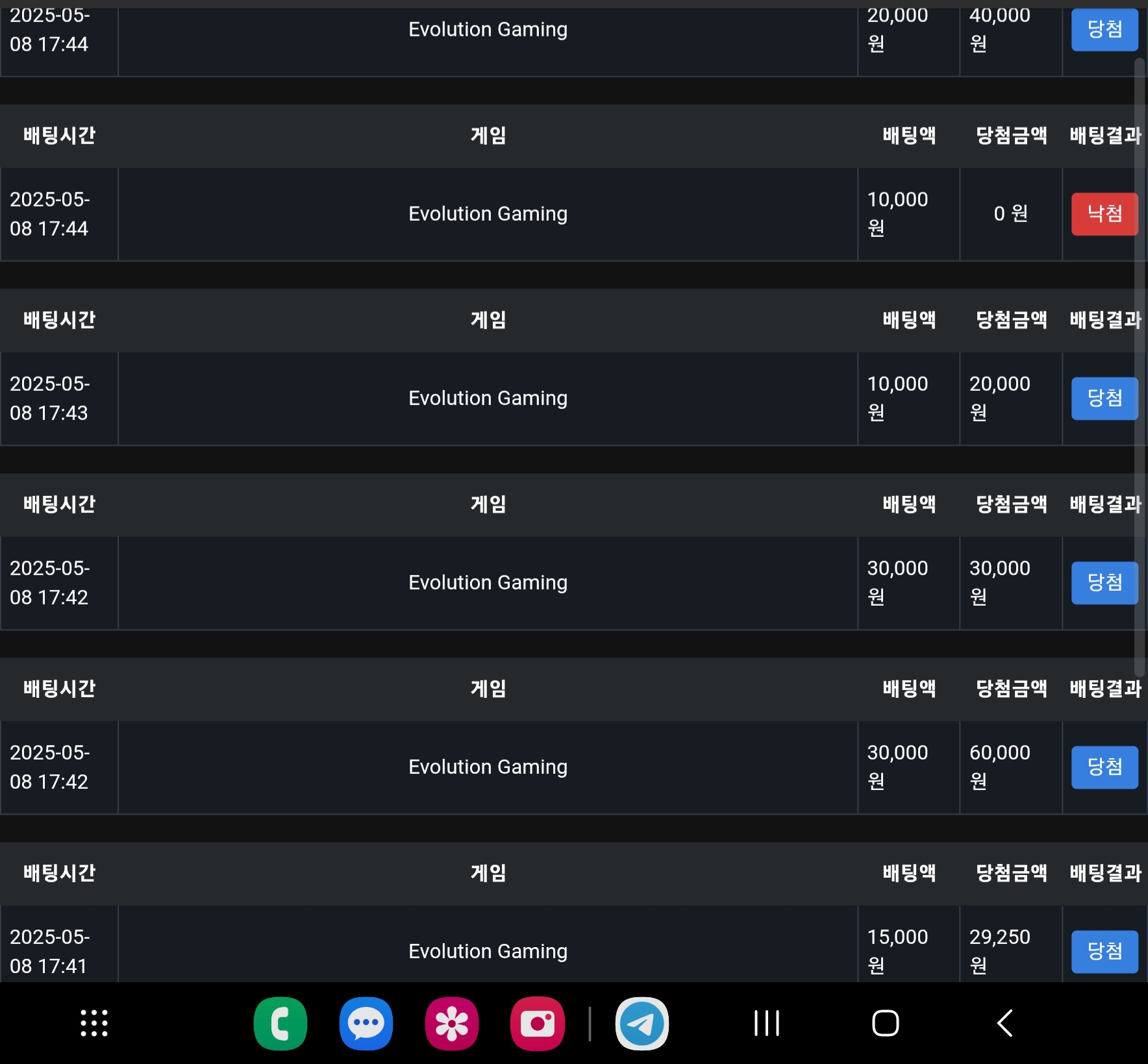Open the app drawer grid icon
This screenshot has width=1148, height=1064.
pos(94,1024)
